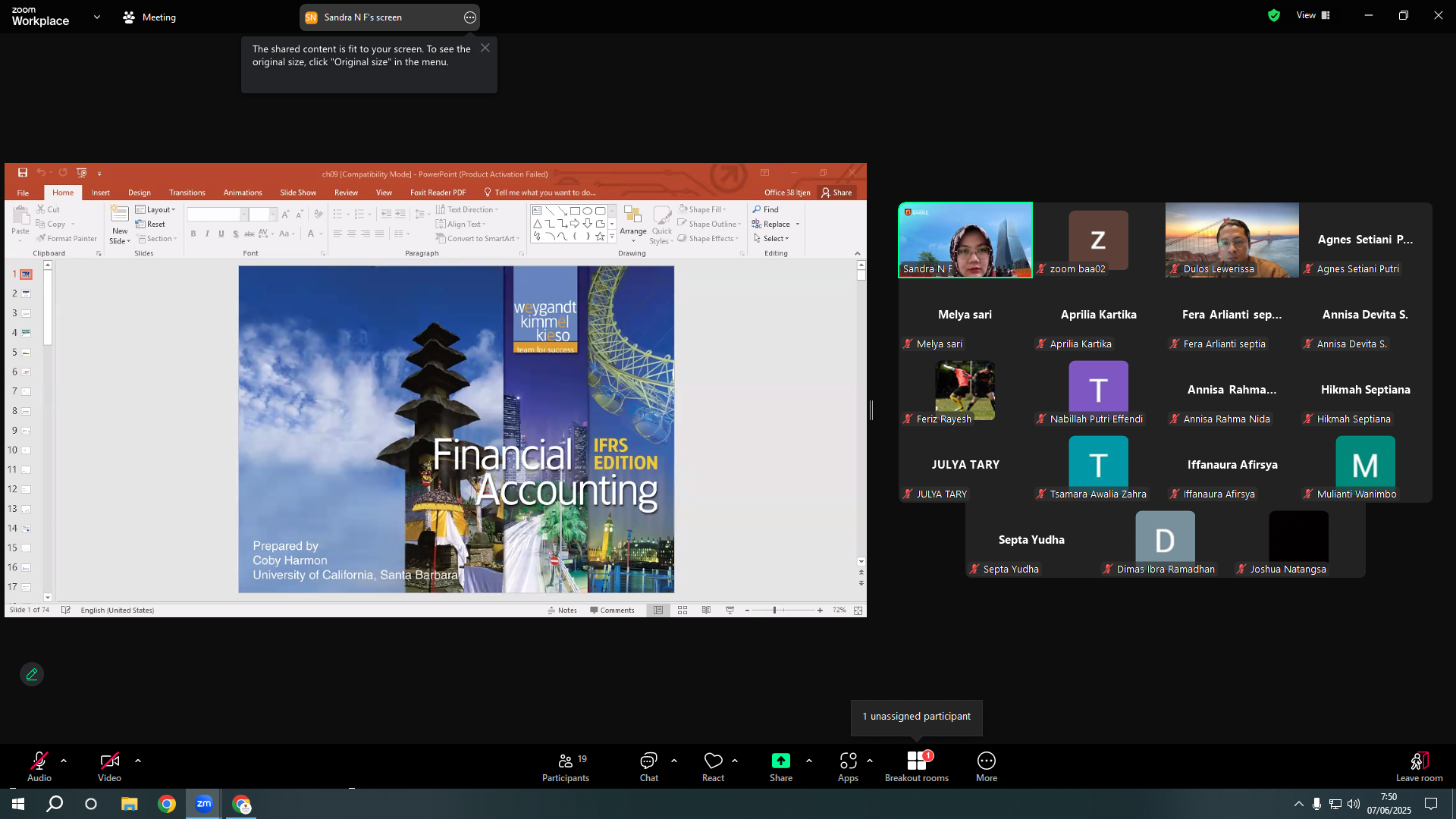Start the Slide Show view icon
This screenshot has height=819, width=1456.
point(730,610)
